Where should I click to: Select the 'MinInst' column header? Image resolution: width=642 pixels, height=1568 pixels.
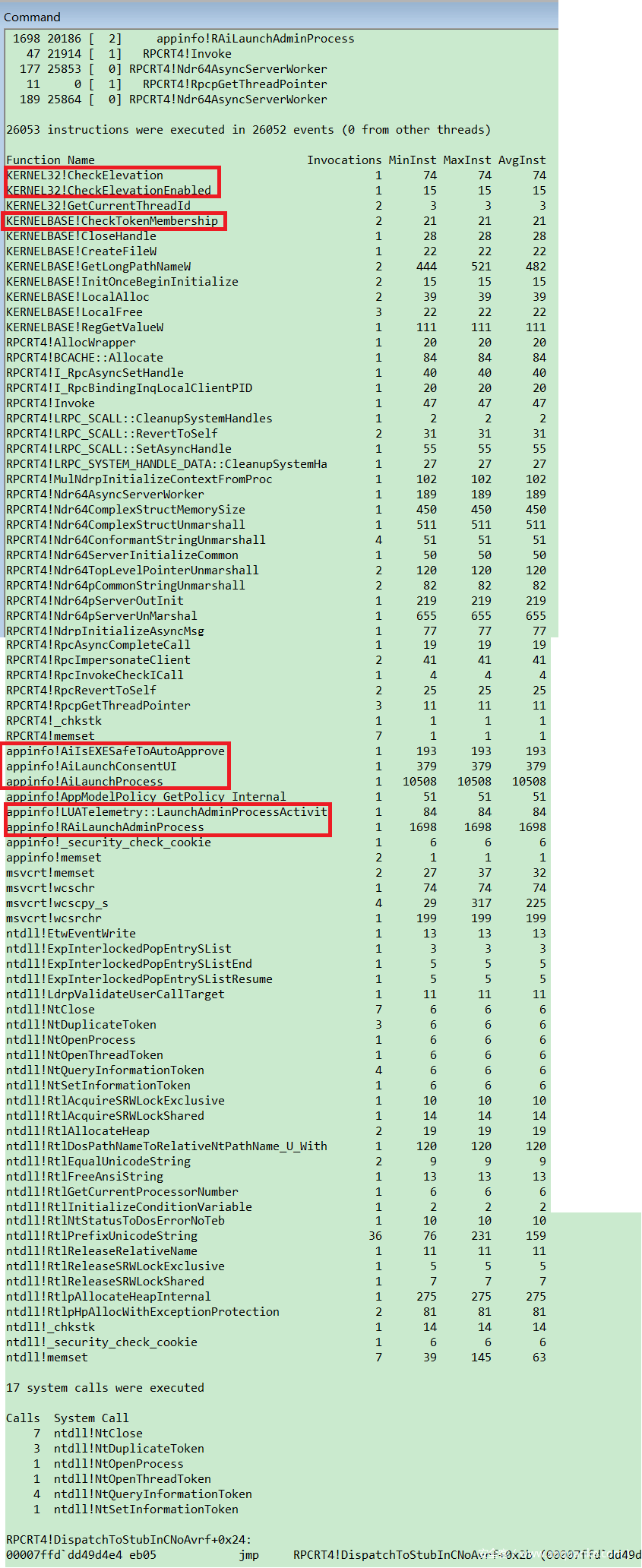click(x=413, y=160)
